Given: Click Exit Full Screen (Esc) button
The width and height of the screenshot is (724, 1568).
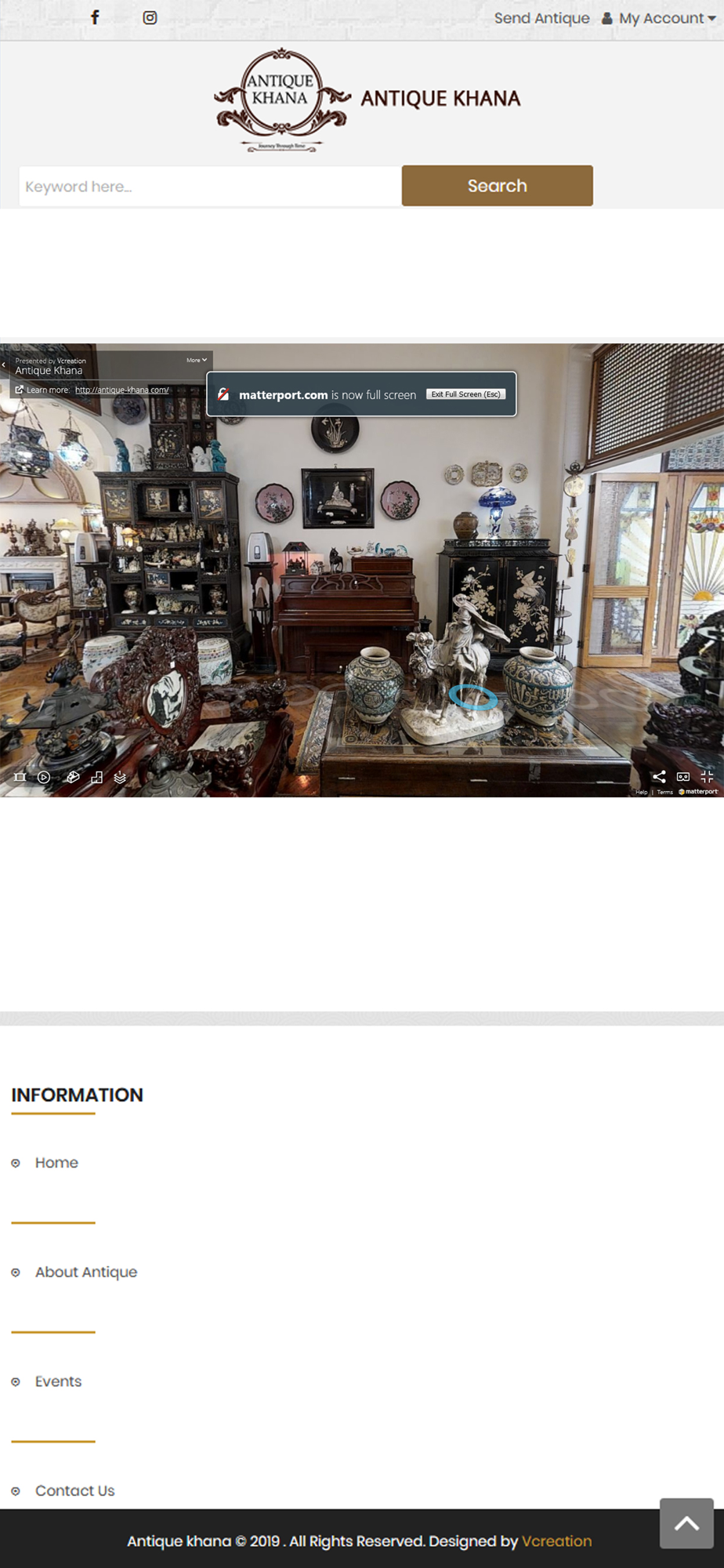Looking at the screenshot, I should coord(466,394).
